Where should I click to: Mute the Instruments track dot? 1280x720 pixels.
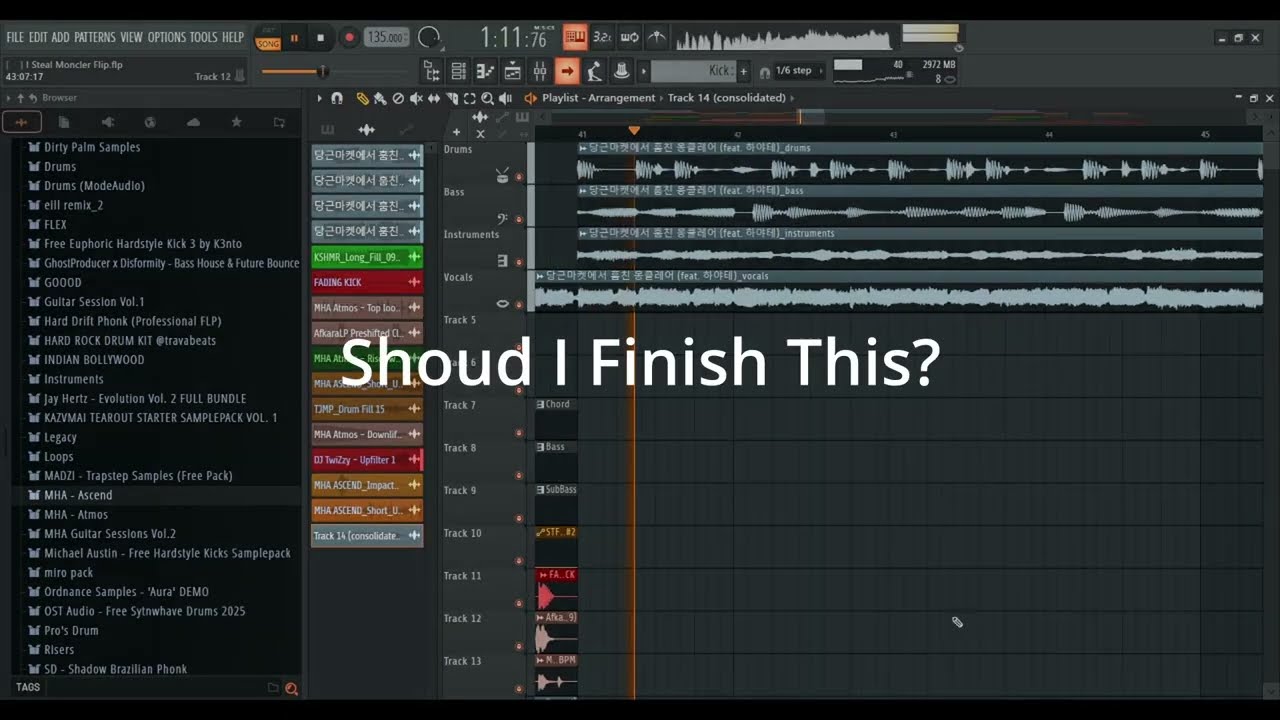[x=518, y=263]
